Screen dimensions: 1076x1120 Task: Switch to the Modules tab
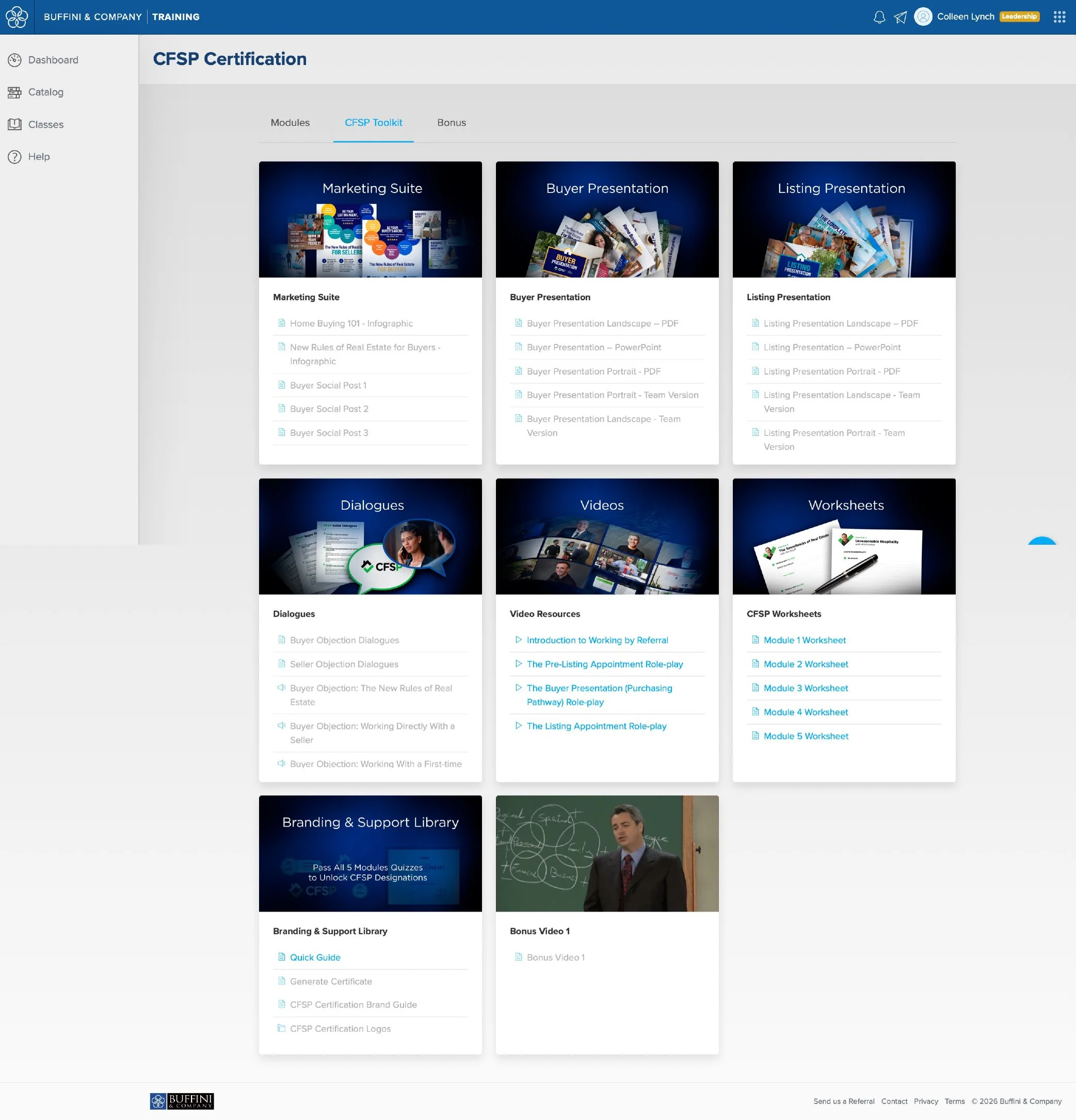click(x=290, y=123)
